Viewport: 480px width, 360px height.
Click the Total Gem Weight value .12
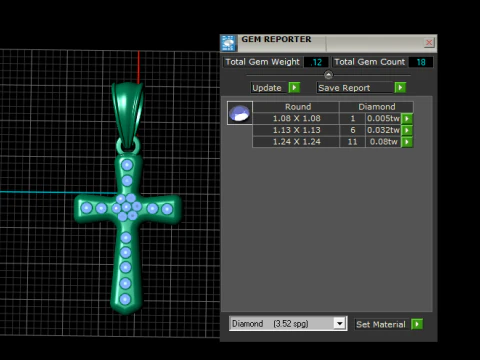tap(316, 62)
